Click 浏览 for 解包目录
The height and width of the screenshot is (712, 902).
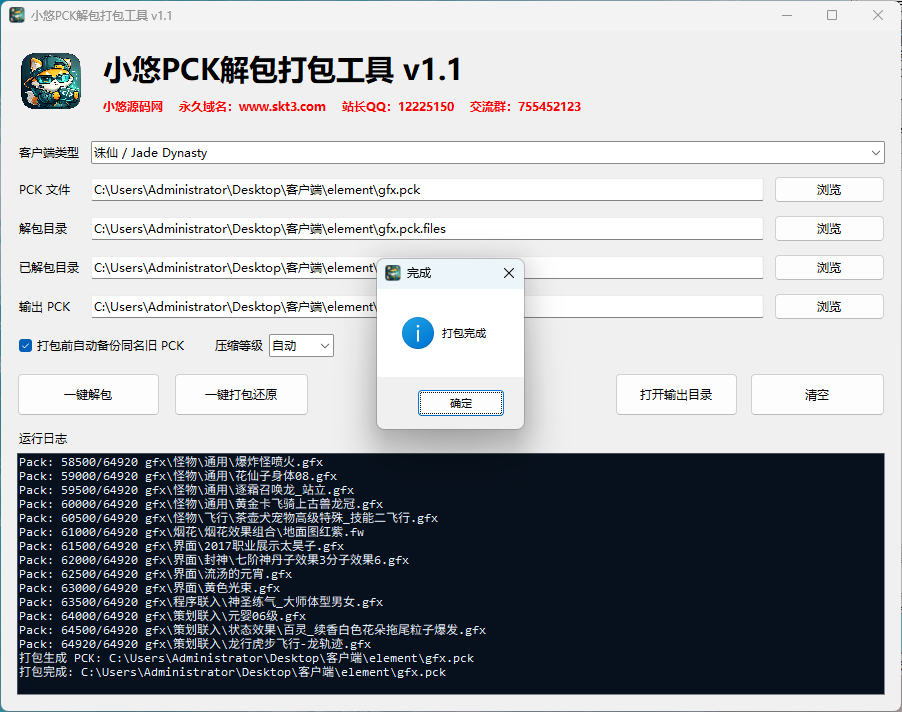[x=829, y=229]
